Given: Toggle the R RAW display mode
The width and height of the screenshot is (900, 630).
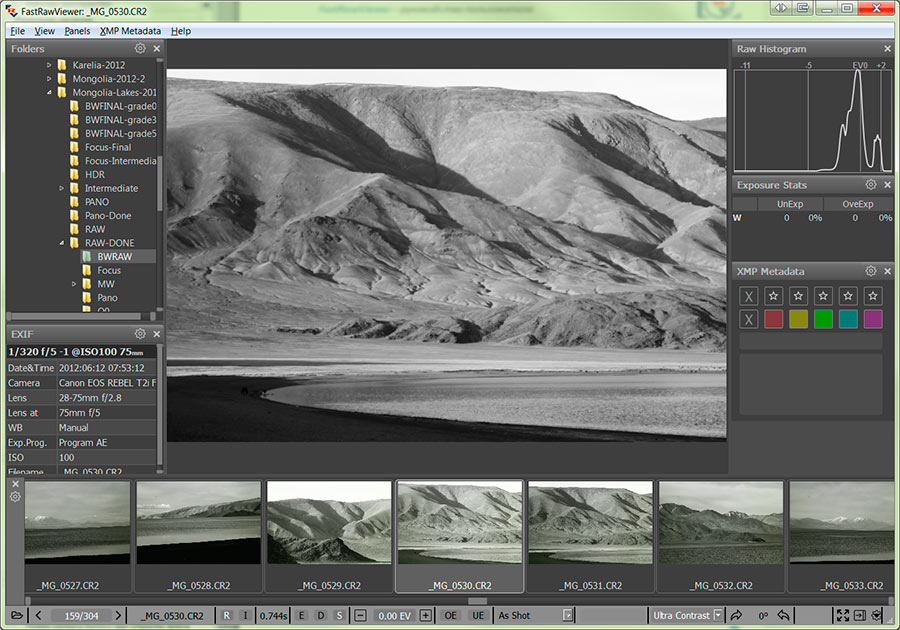Looking at the screenshot, I should [x=227, y=615].
